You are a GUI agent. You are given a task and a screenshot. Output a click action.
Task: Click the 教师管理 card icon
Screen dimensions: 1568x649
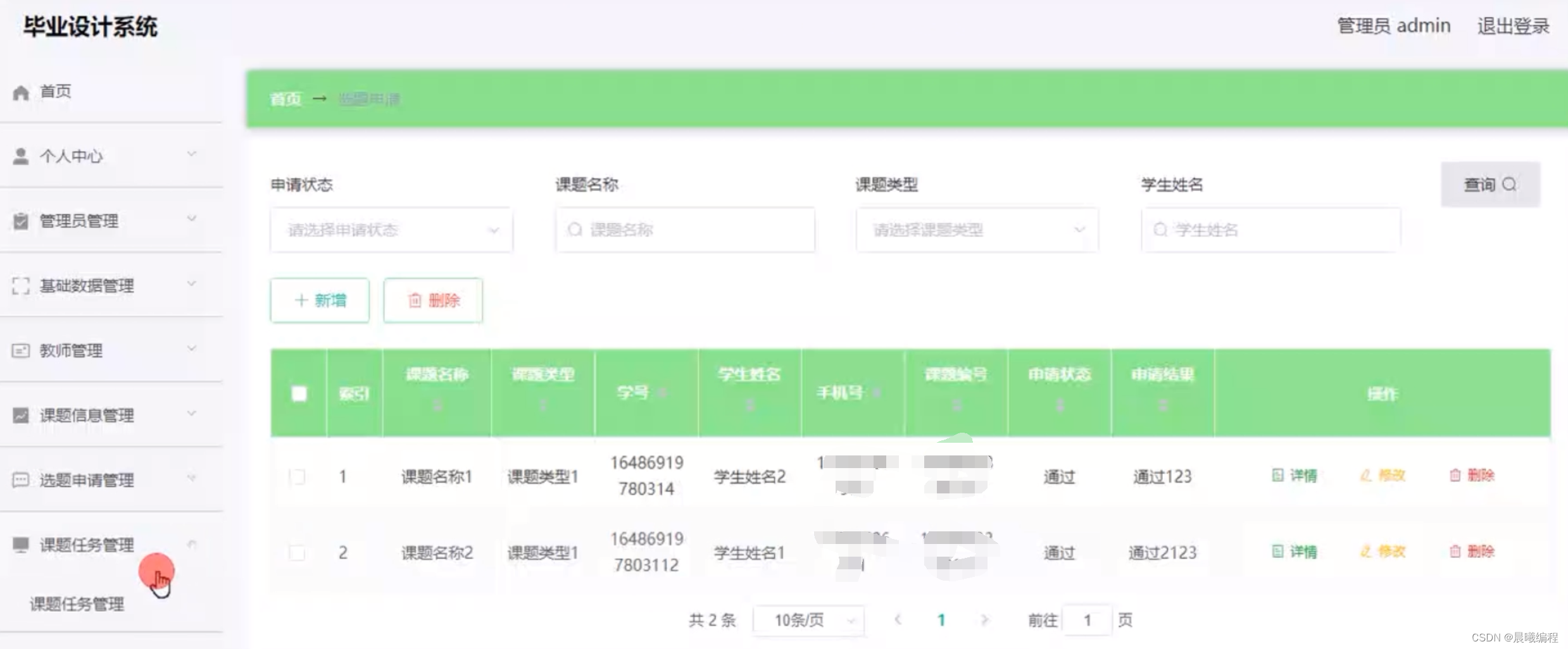point(21,350)
